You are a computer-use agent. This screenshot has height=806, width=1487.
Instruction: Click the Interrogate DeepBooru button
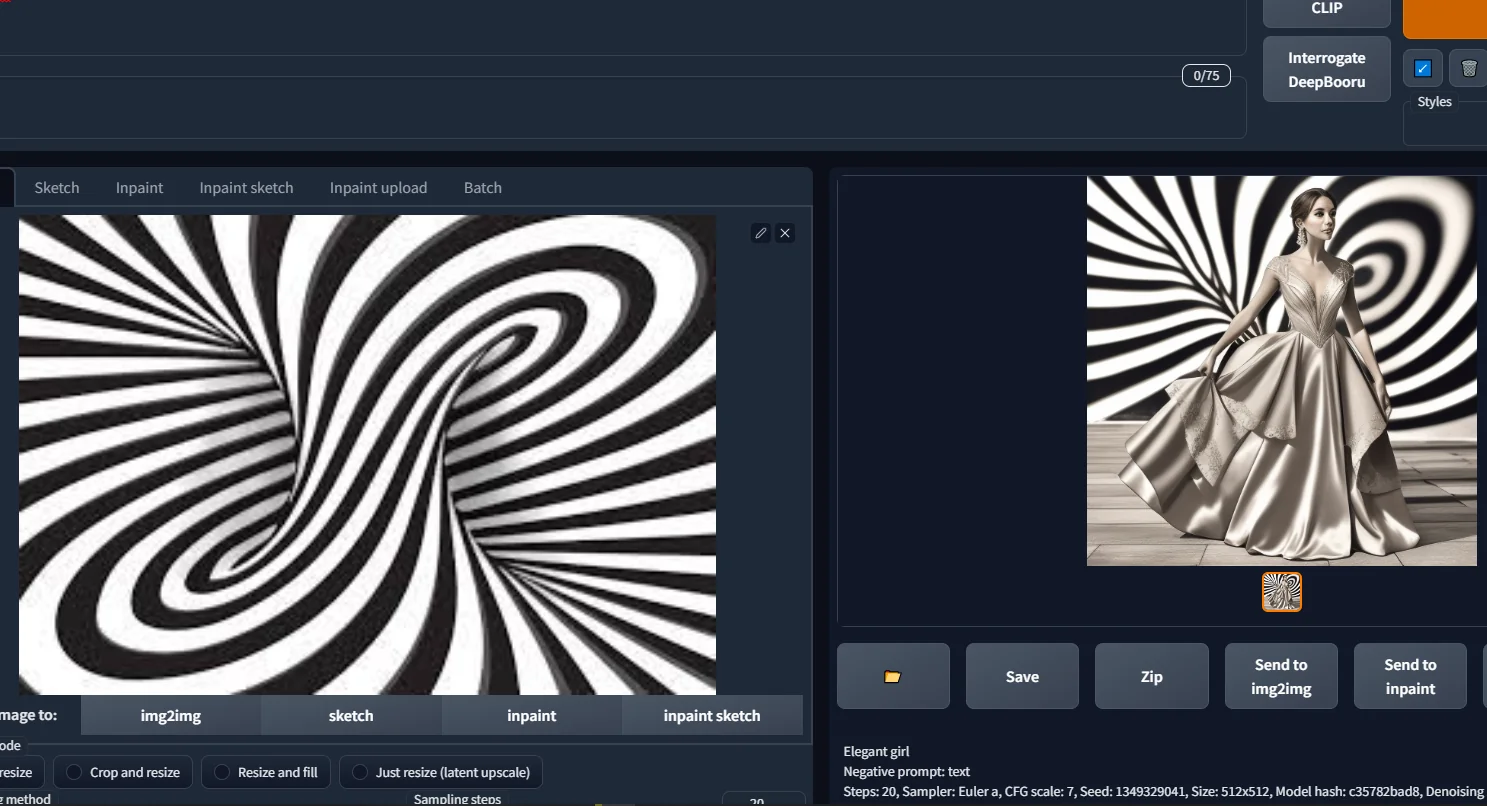1327,69
